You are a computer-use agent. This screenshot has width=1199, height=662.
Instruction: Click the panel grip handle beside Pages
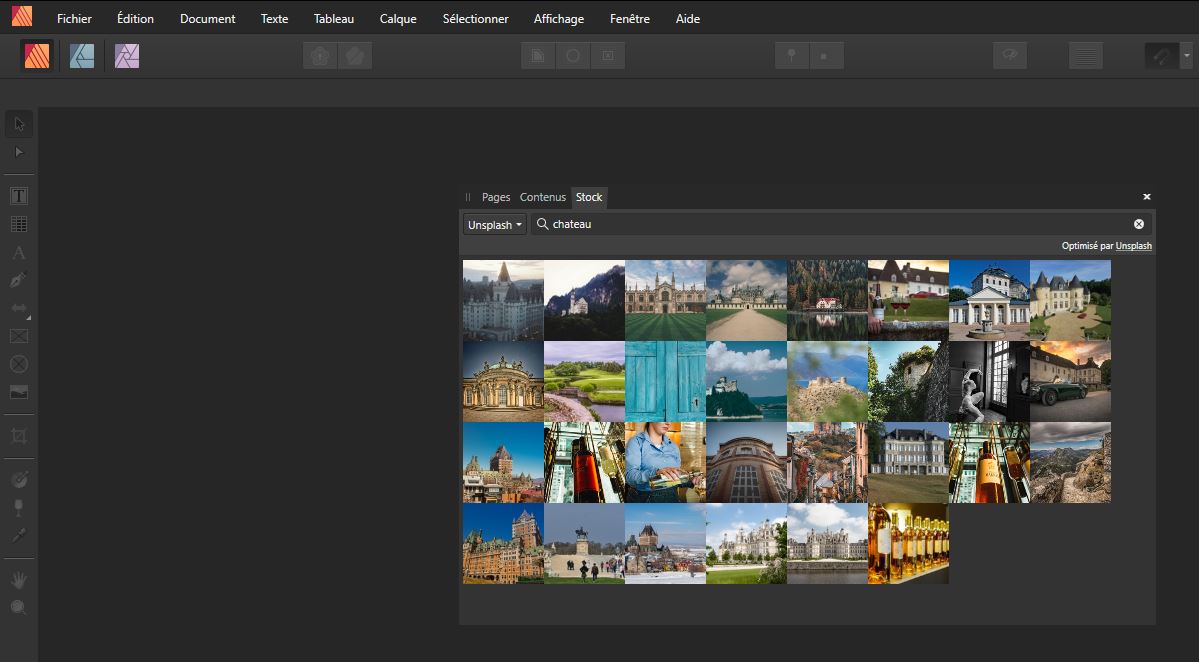pyautogui.click(x=468, y=197)
